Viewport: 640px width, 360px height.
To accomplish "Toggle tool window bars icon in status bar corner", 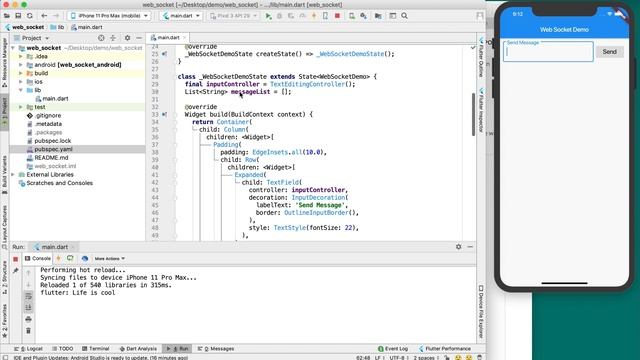I will pos(5,358).
